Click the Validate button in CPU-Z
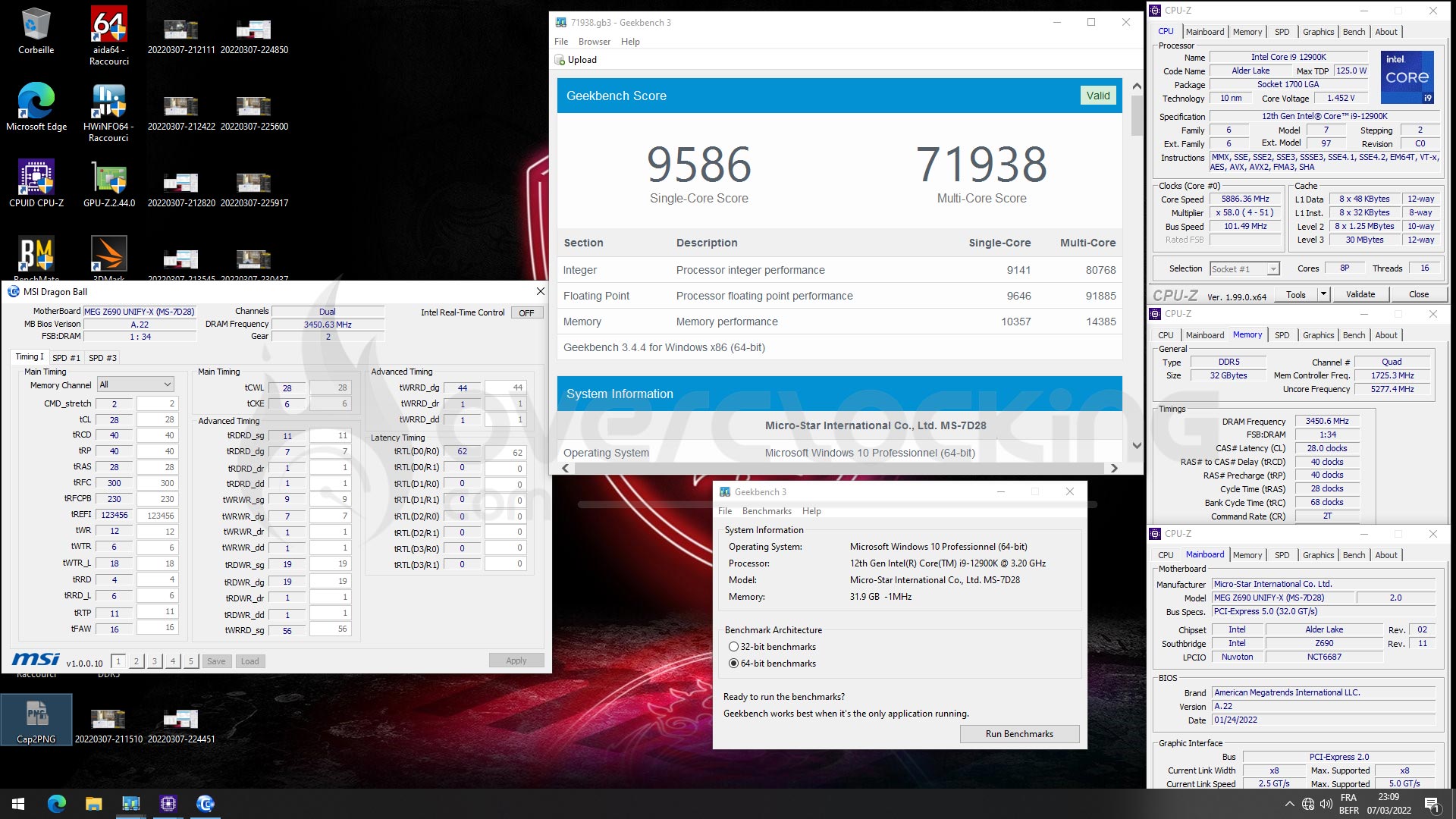Image resolution: width=1456 pixels, height=819 pixels. [1360, 294]
